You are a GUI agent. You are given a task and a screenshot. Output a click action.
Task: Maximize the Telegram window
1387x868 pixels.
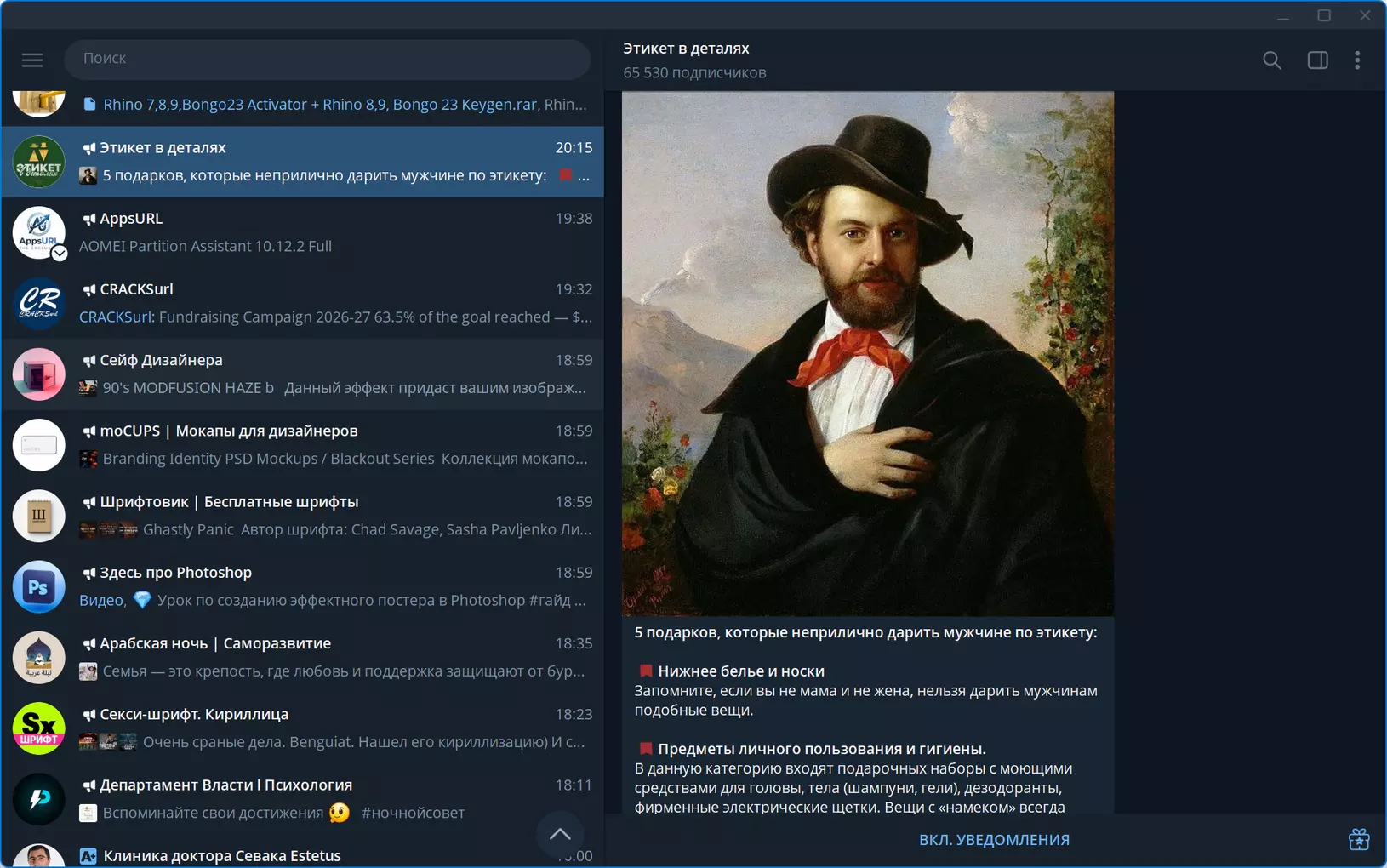tap(1324, 15)
